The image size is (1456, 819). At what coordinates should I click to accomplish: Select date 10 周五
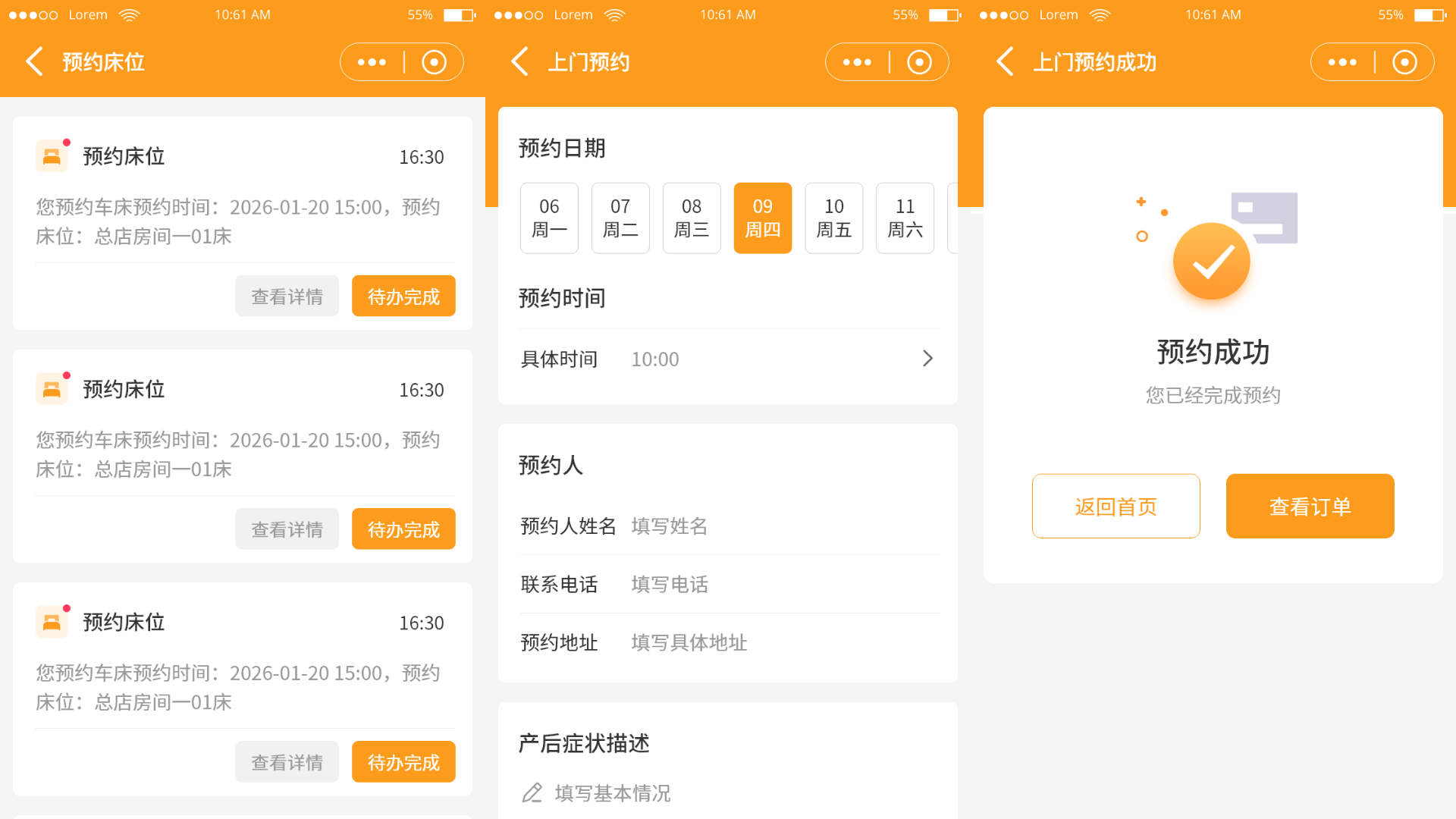pos(833,218)
